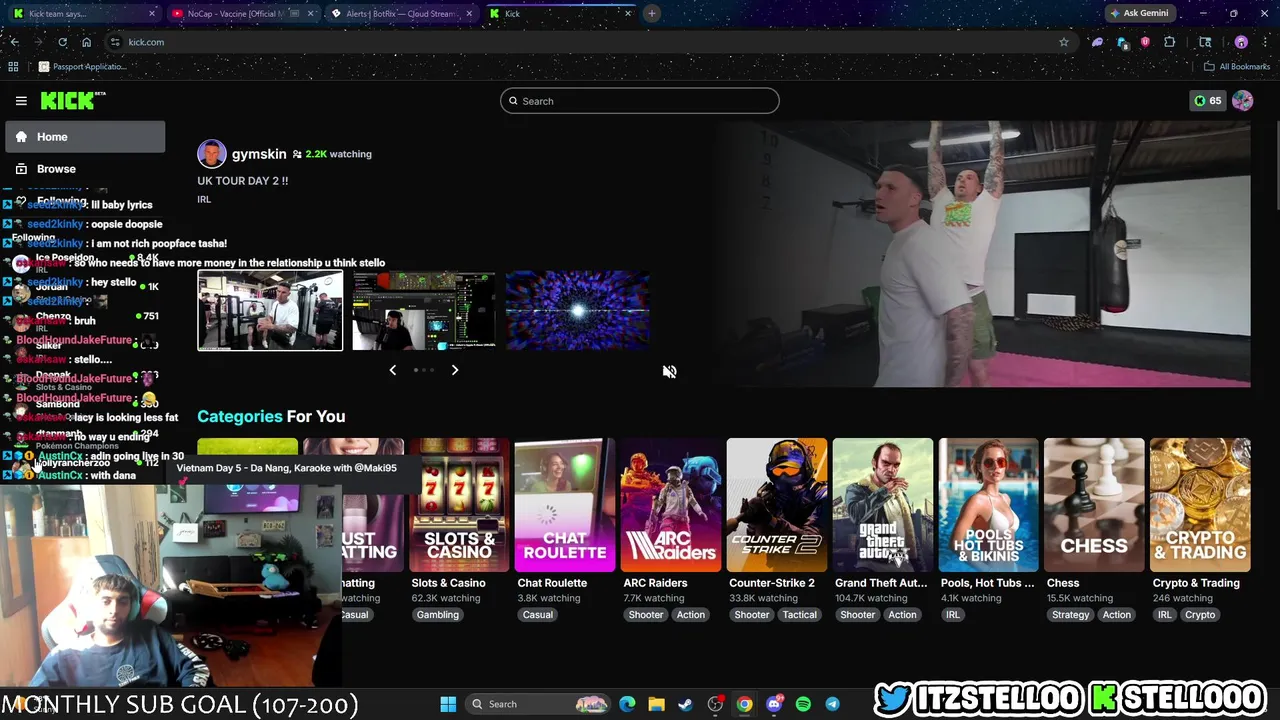Open the Grand Theft Auto category card
Image resolution: width=1280 pixels, height=720 pixels.
(x=883, y=505)
